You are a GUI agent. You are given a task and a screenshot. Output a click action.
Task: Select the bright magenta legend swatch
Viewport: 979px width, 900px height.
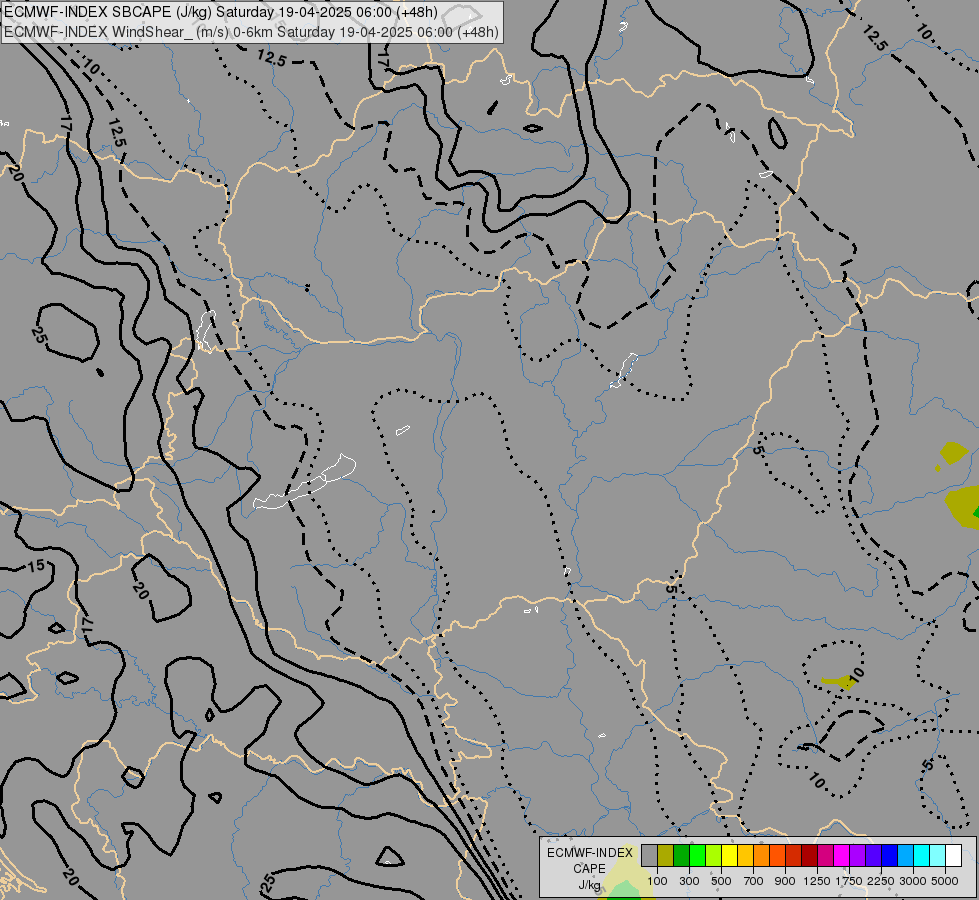pyautogui.click(x=842, y=856)
